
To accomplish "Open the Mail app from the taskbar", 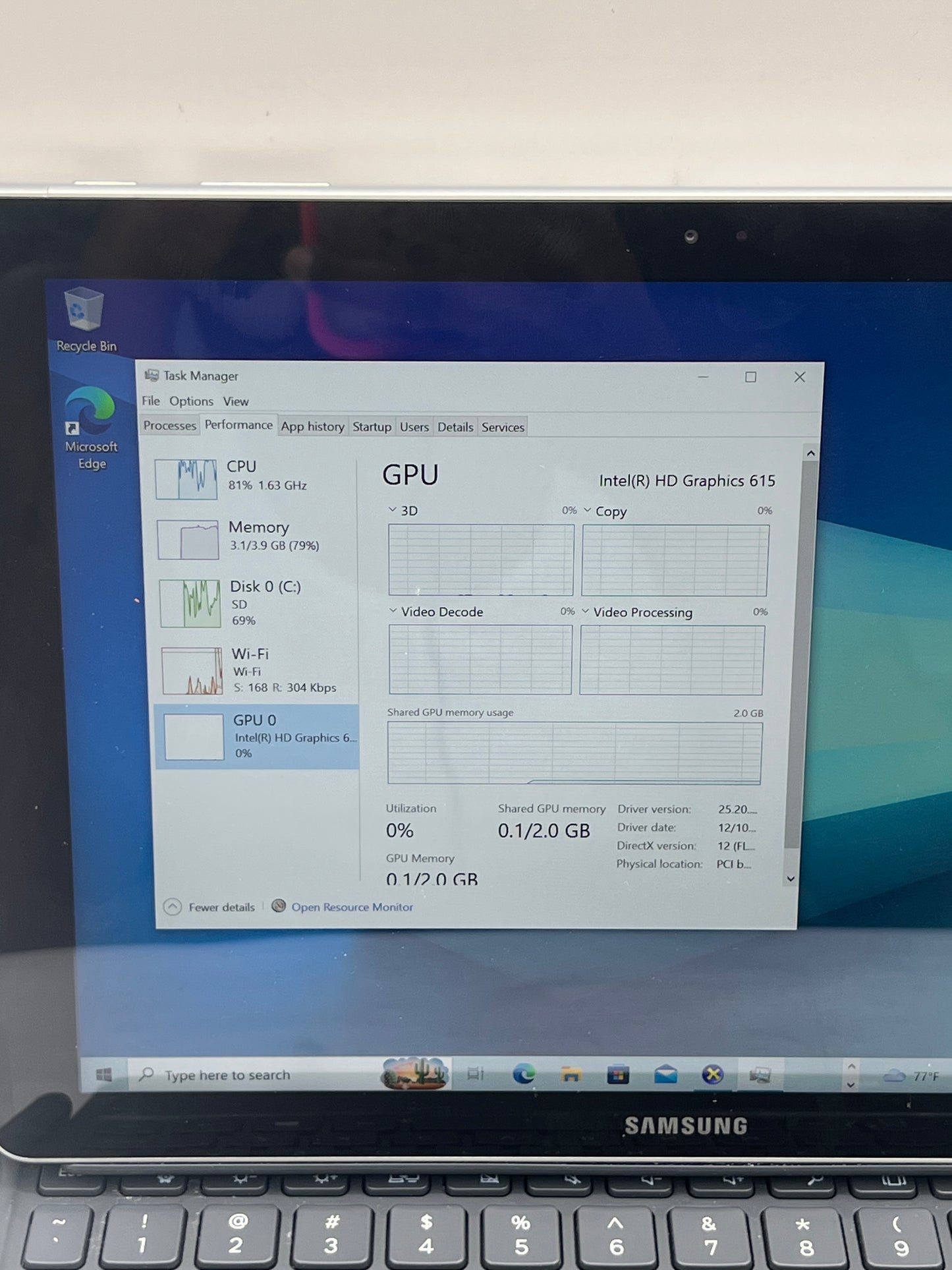I will tap(665, 1075).
